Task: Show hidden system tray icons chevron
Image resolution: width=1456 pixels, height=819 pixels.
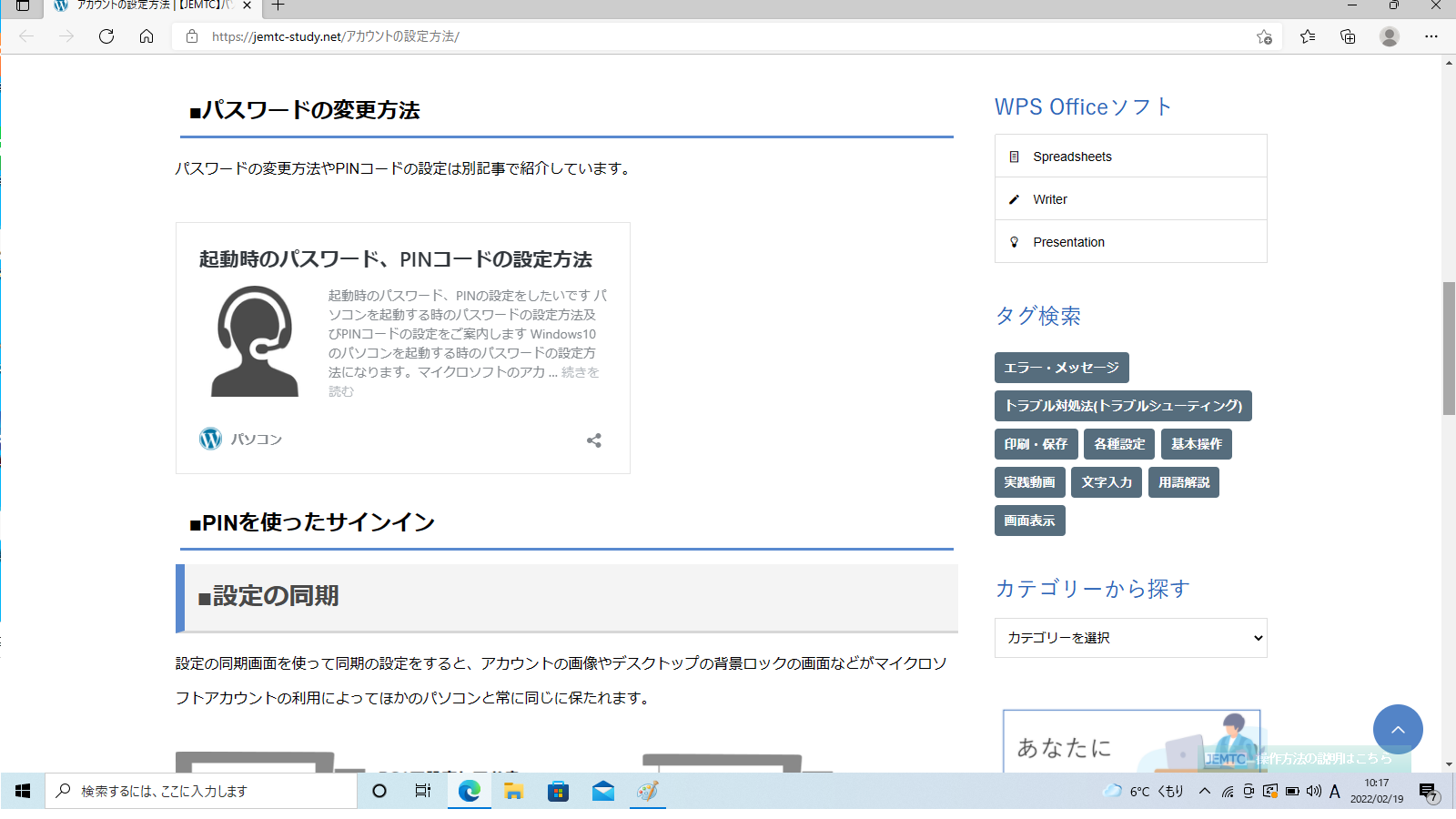Action: pyautogui.click(x=1205, y=791)
